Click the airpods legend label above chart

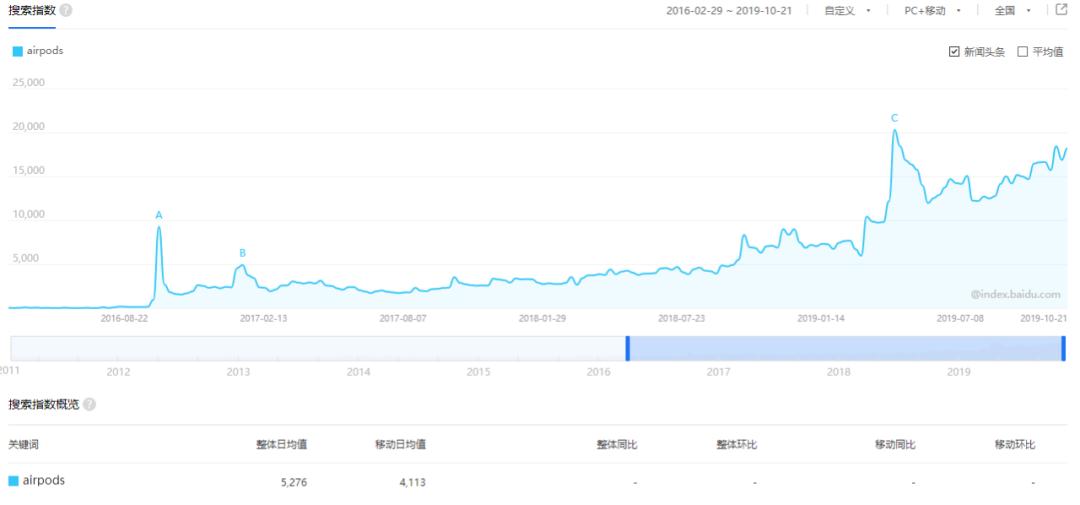[45, 51]
